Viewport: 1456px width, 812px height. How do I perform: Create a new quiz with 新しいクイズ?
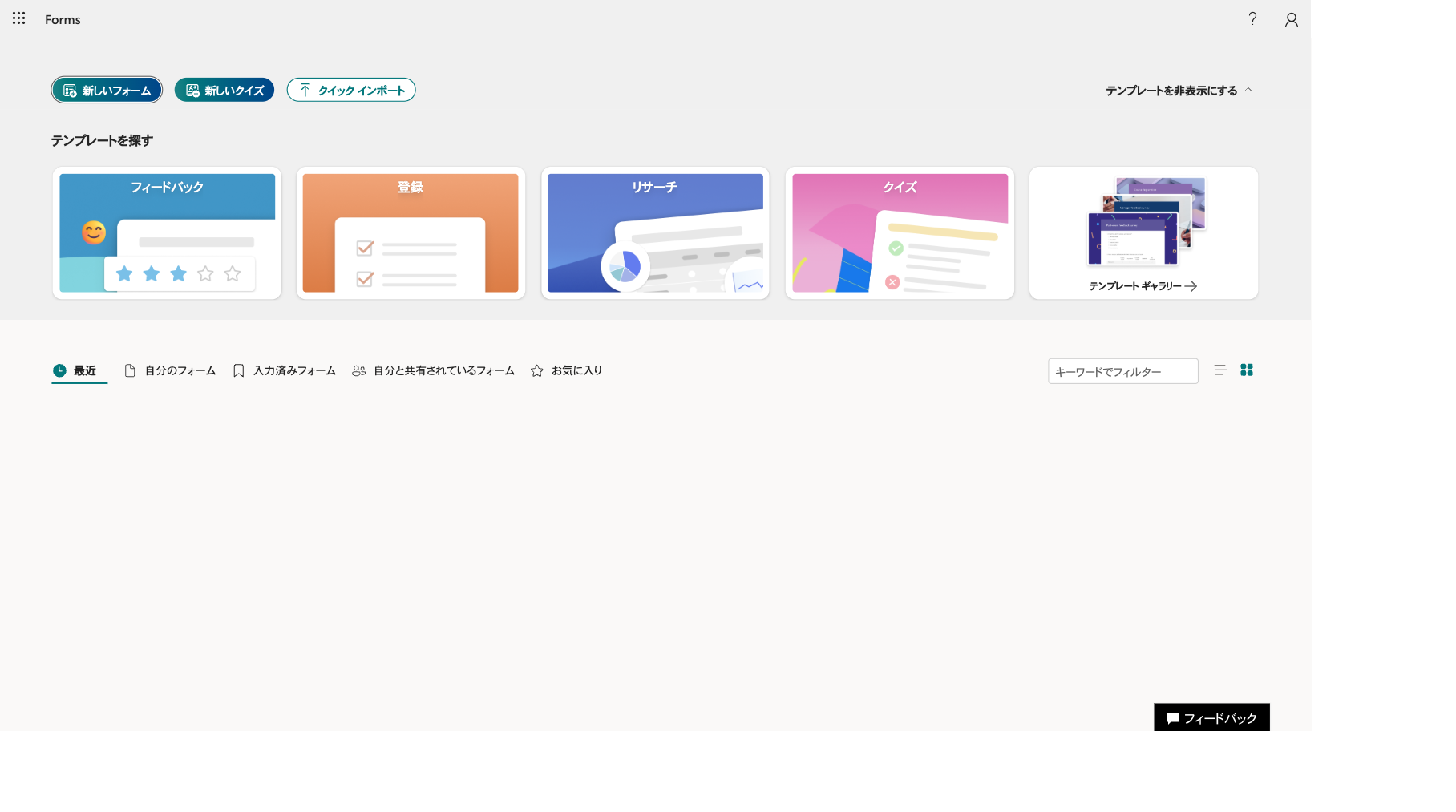[x=224, y=90]
